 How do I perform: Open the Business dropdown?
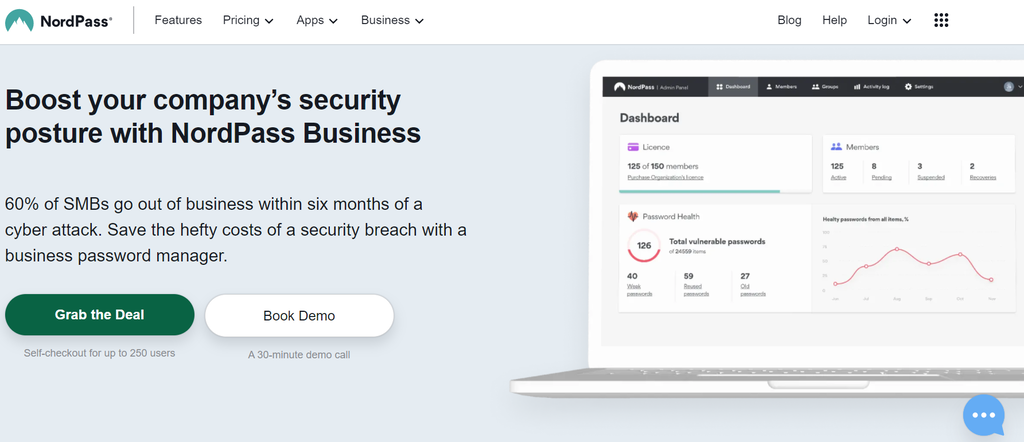[x=392, y=20]
